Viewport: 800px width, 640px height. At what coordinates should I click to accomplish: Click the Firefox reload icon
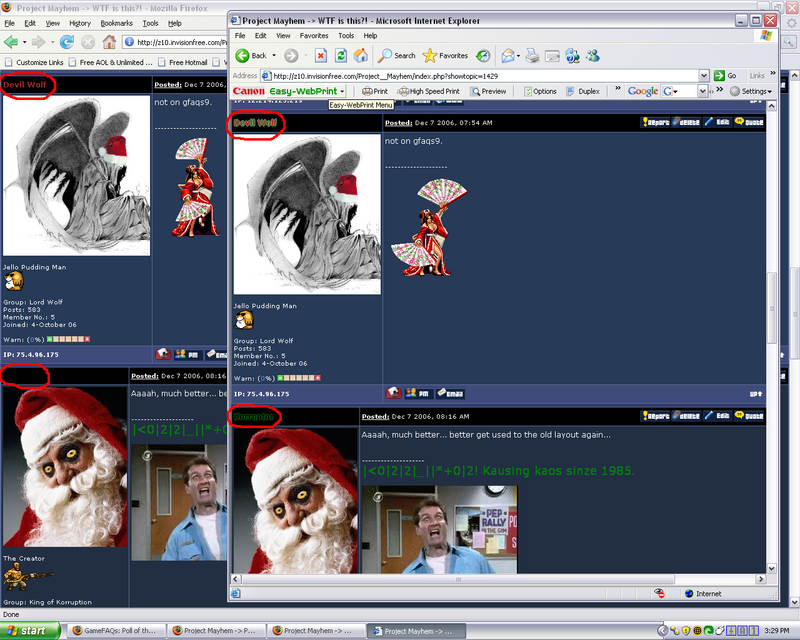point(67,42)
